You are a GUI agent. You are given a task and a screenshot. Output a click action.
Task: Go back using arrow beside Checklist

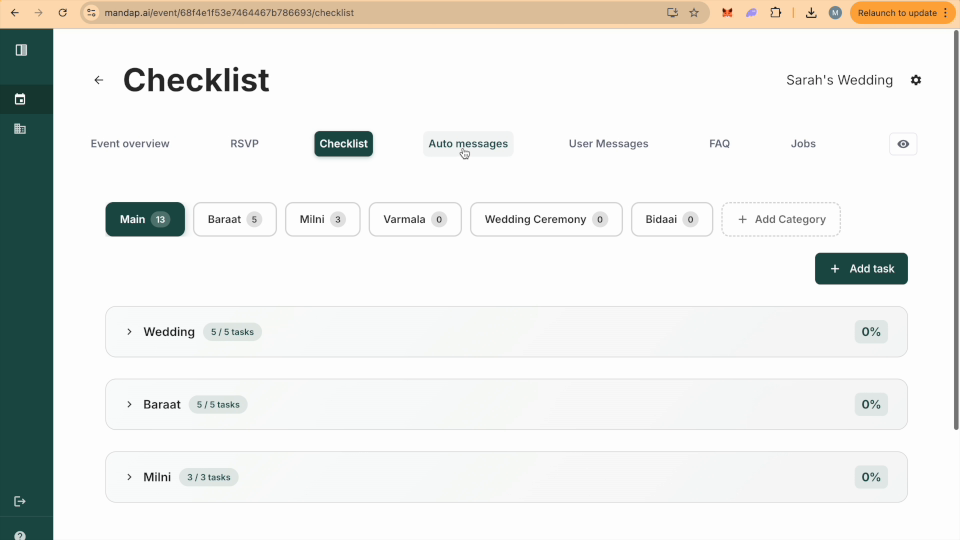[x=99, y=80]
